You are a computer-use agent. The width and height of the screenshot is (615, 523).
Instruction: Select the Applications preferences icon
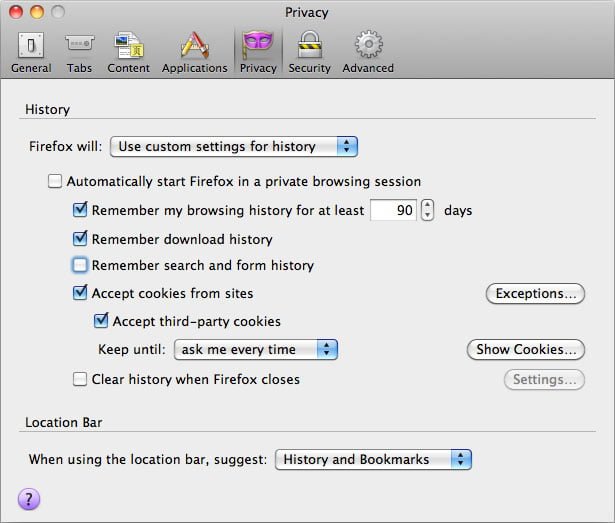tap(194, 51)
